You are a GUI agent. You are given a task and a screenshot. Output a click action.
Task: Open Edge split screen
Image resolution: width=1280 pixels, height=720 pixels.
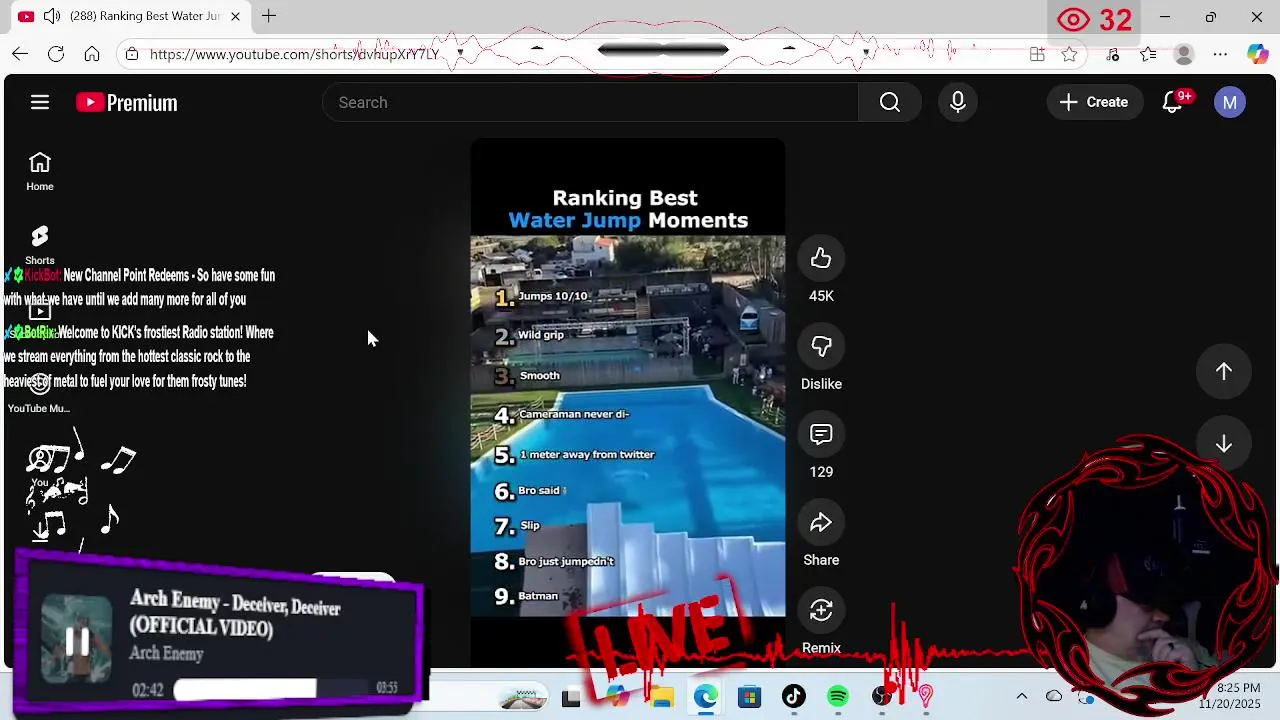(1037, 54)
